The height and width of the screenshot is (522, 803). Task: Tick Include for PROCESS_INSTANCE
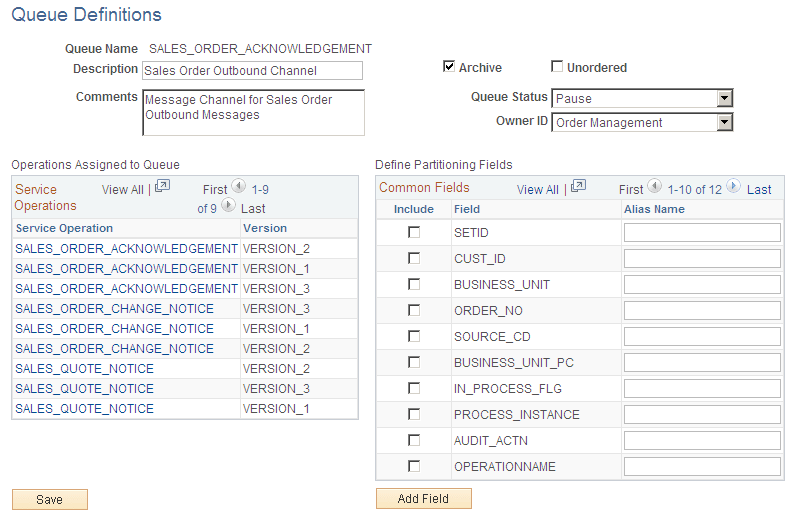click(414, 414)
